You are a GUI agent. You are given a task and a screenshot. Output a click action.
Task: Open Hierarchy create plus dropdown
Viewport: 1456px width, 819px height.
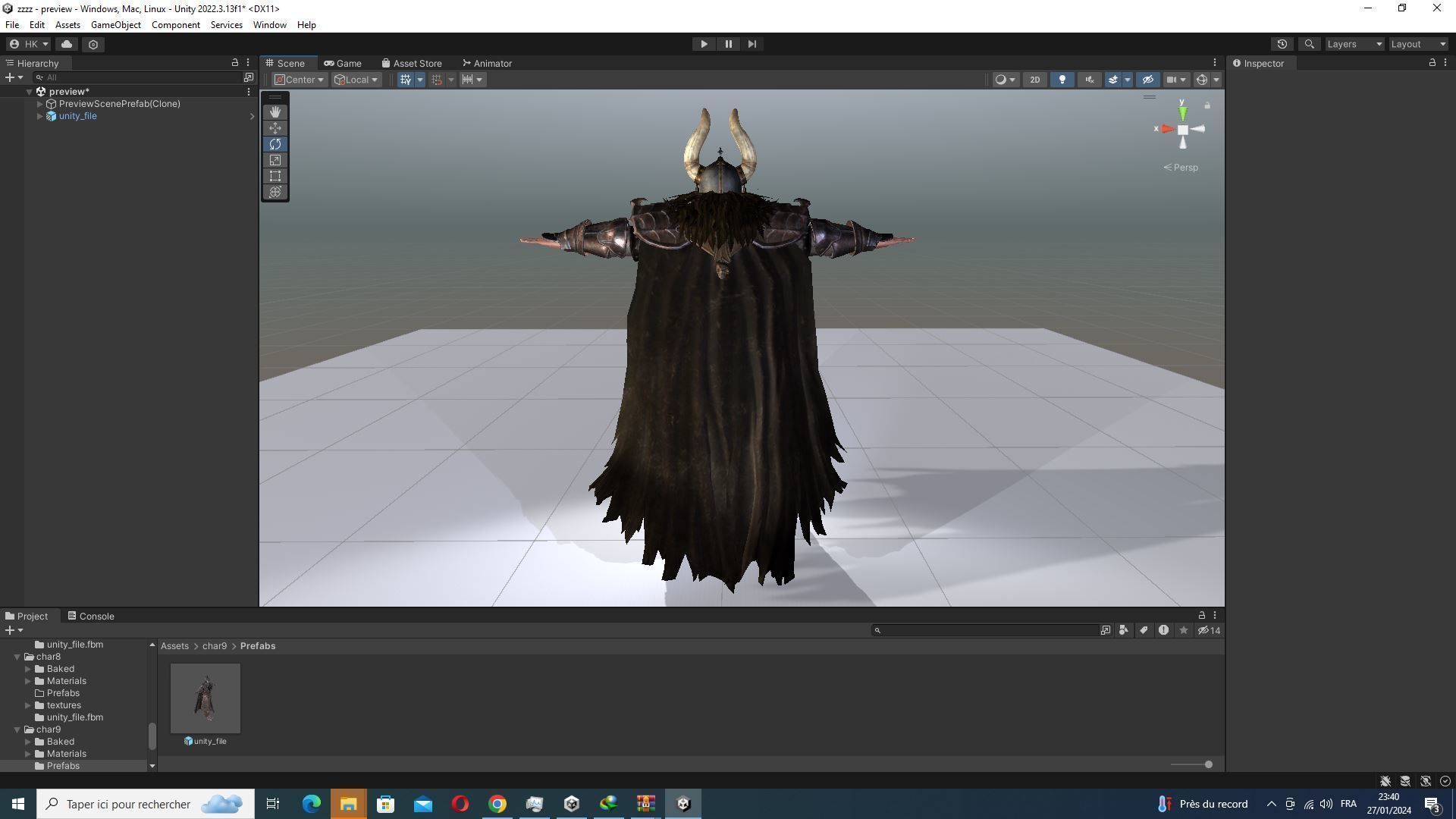pyautogui.click(x=14, y=77)
